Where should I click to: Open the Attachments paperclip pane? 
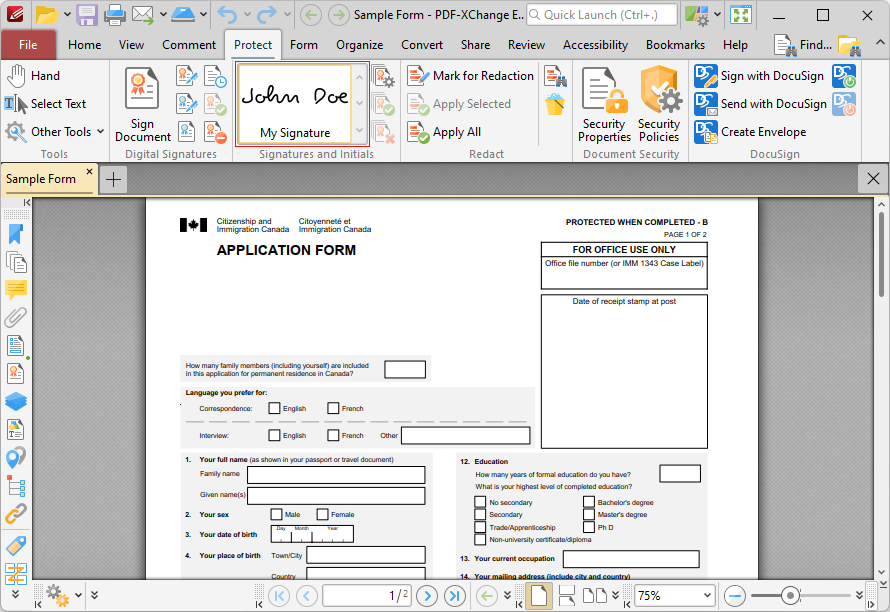(16, 317)
